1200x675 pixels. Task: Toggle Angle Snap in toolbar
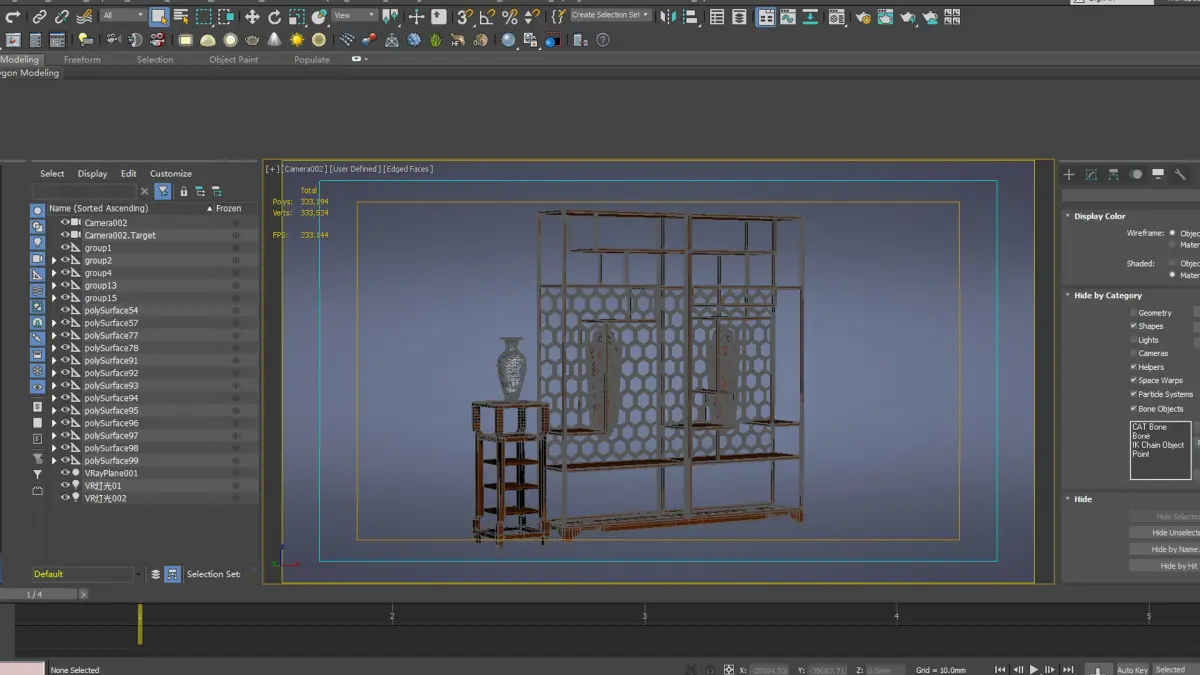tap(487, 17)
